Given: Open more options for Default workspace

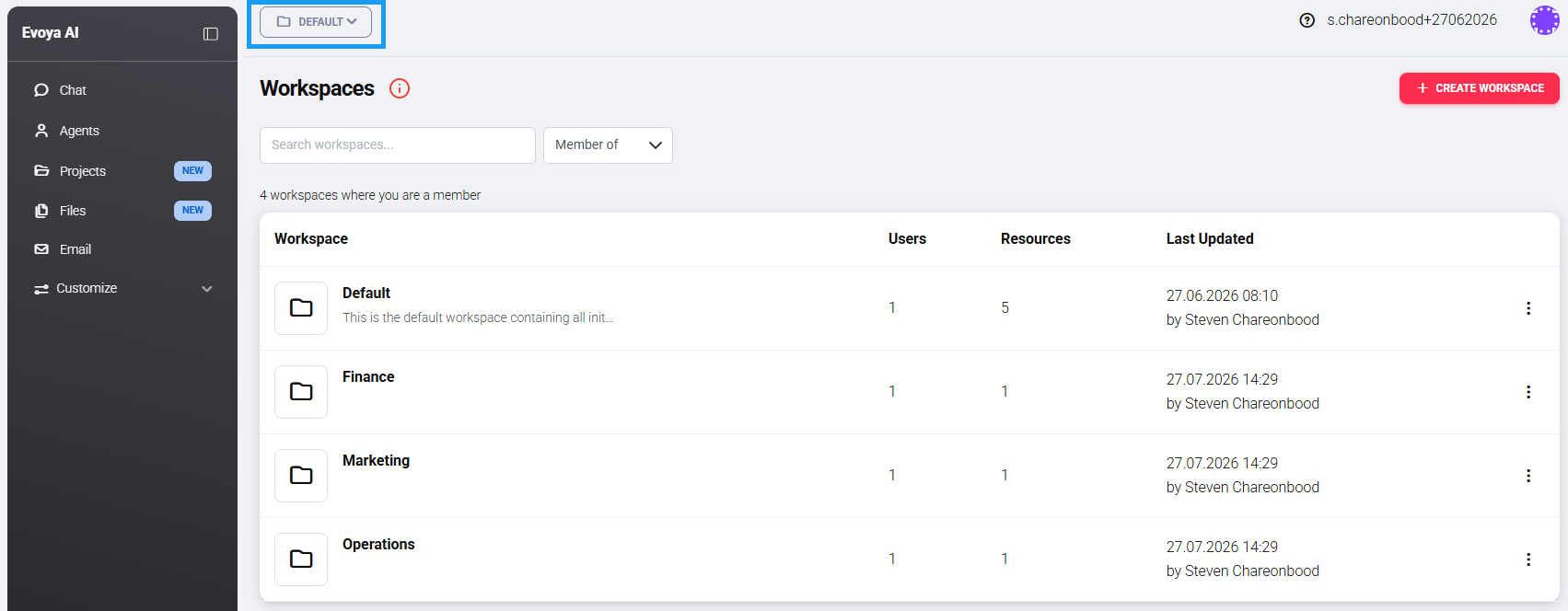Looking at the screenshot, I should (x=1528, y=308).
